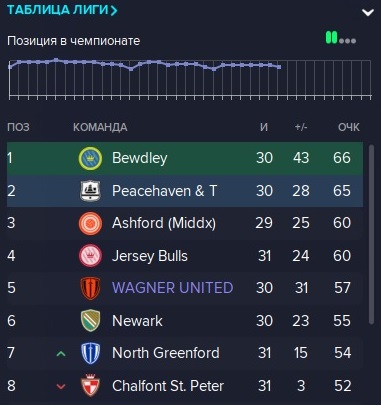This screenshot has height=405, width=381.
Task: Click the Peacehaven & T club crest
Action: tap(90, 191)
